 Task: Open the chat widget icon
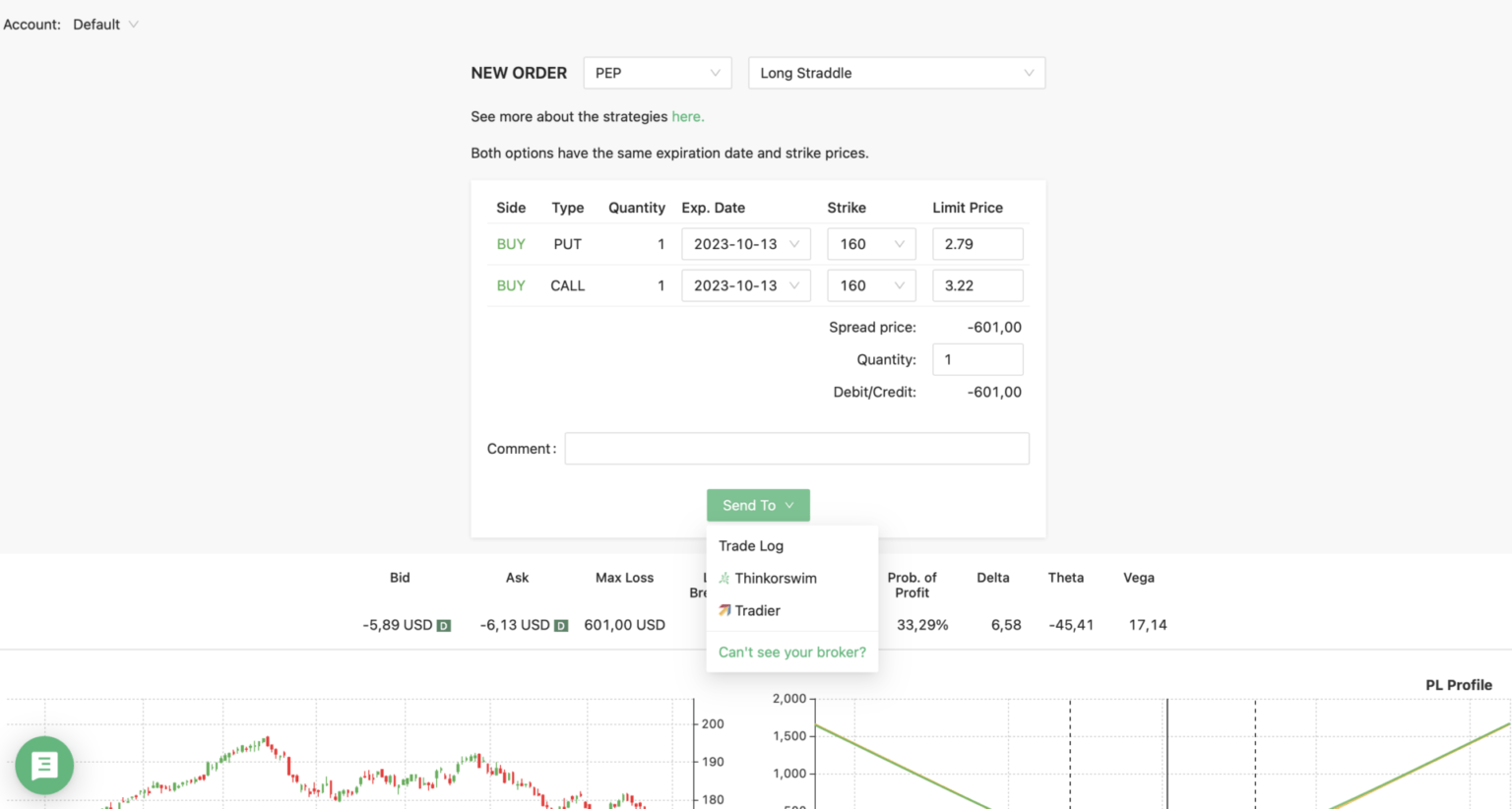pyautogui.click(x=44, y=765)
